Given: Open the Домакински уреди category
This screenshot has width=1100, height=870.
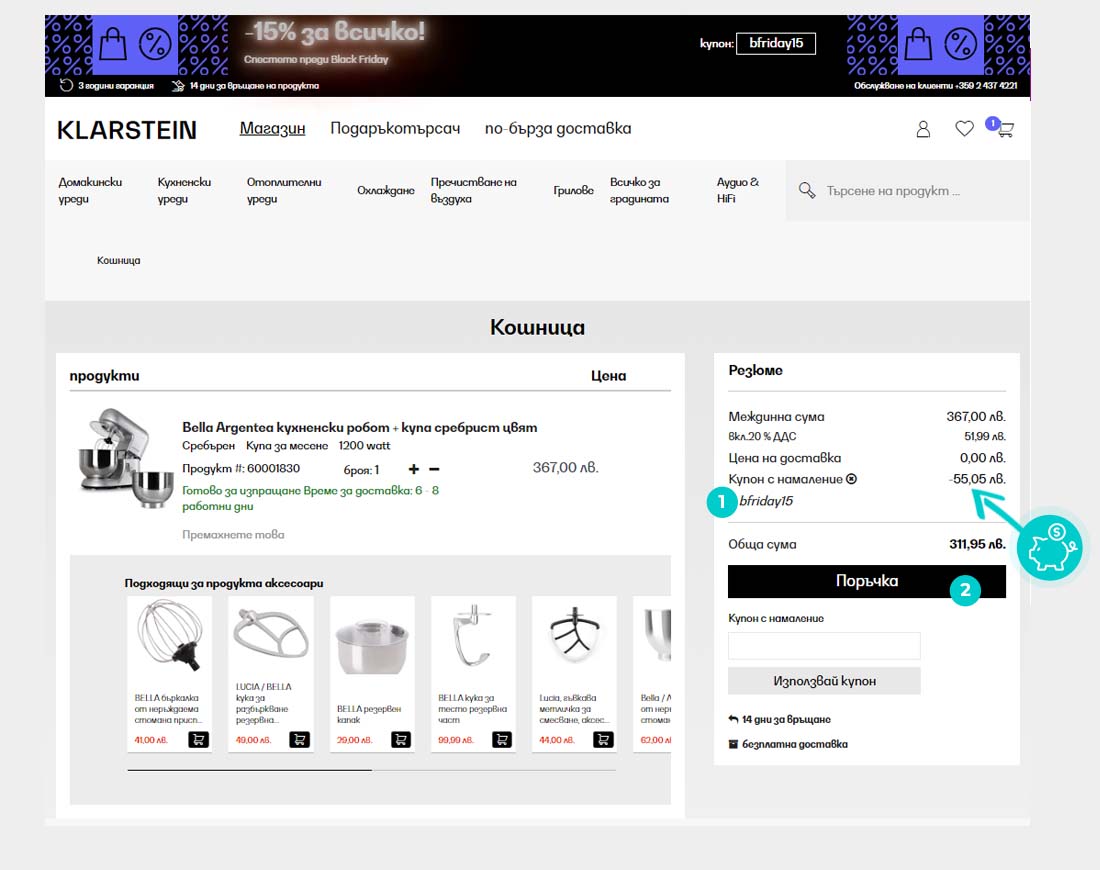Looking at the screenshot, I should (x=90, y=190).
